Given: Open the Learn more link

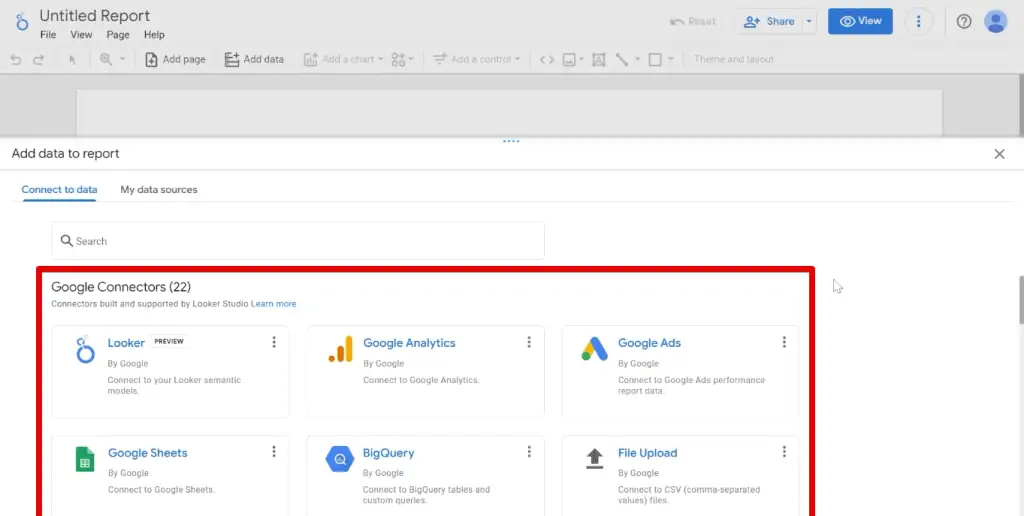Looking at the screenshot, I should (x=274, y=304).
